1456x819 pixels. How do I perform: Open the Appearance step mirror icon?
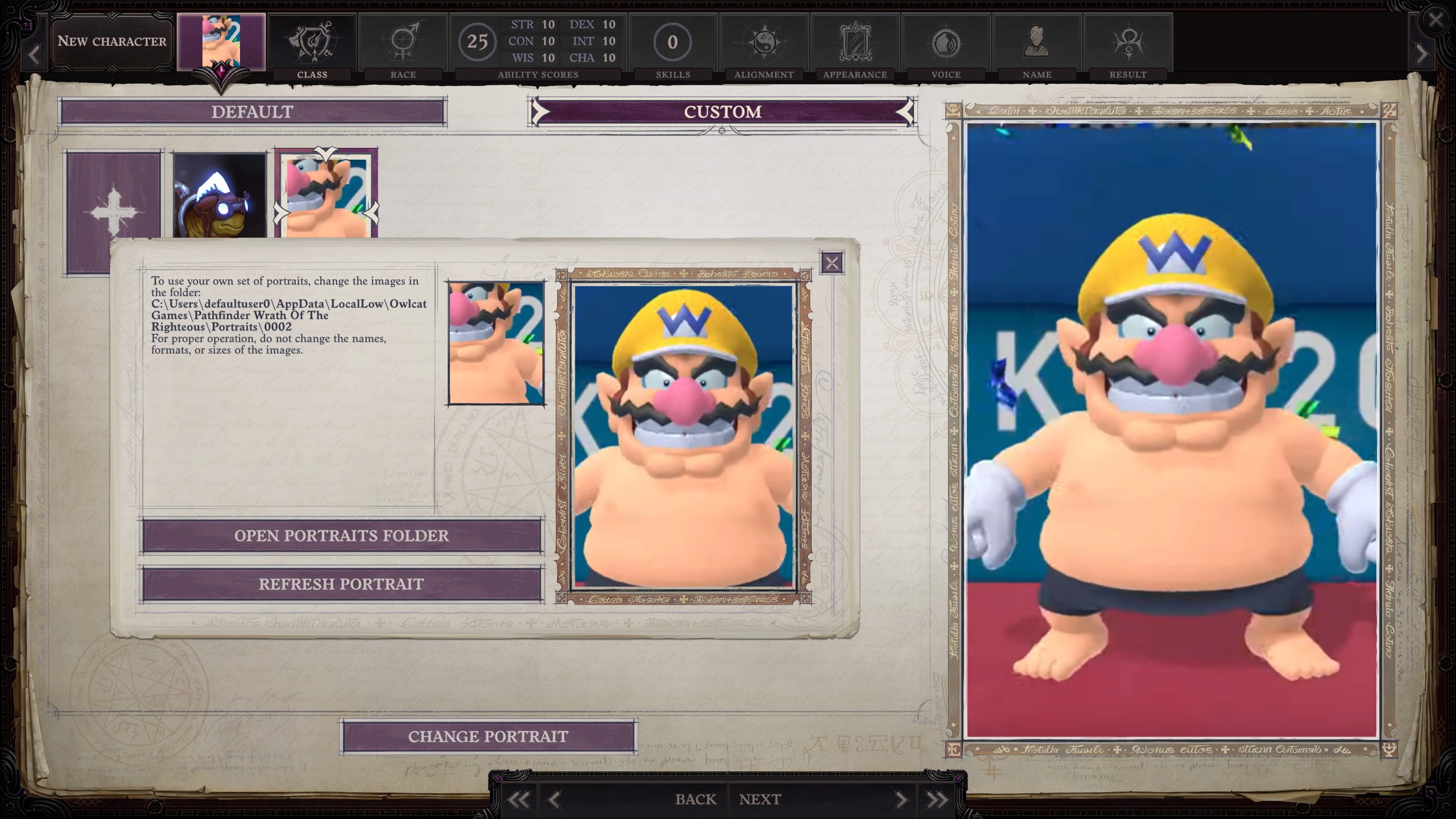pos(855,42)
